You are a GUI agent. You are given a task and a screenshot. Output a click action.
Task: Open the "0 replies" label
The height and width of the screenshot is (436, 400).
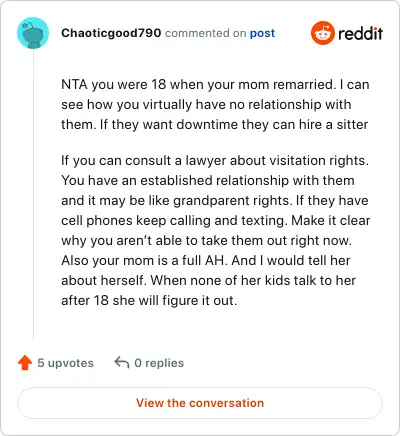point(159,363)
